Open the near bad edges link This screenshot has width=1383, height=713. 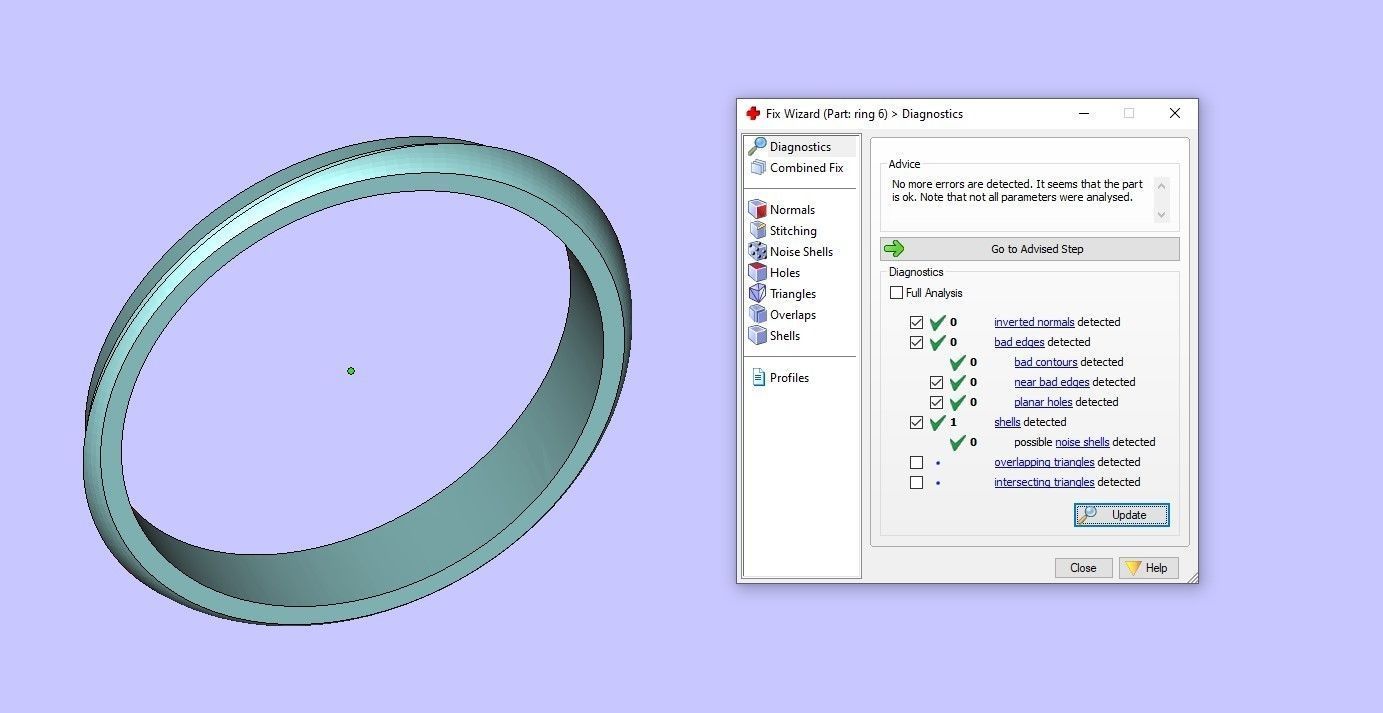tap(1052, 382)
